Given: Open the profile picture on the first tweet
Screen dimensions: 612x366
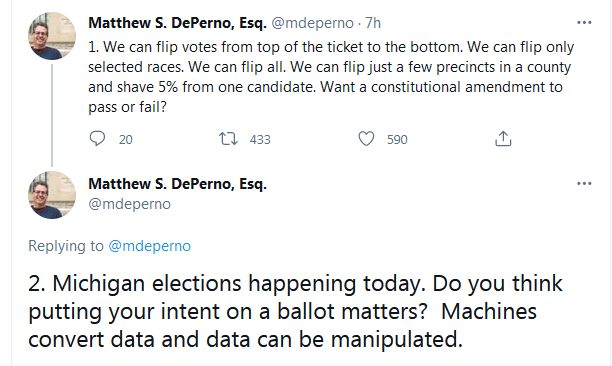Looking at the screenshot, I should pos(52,36).
